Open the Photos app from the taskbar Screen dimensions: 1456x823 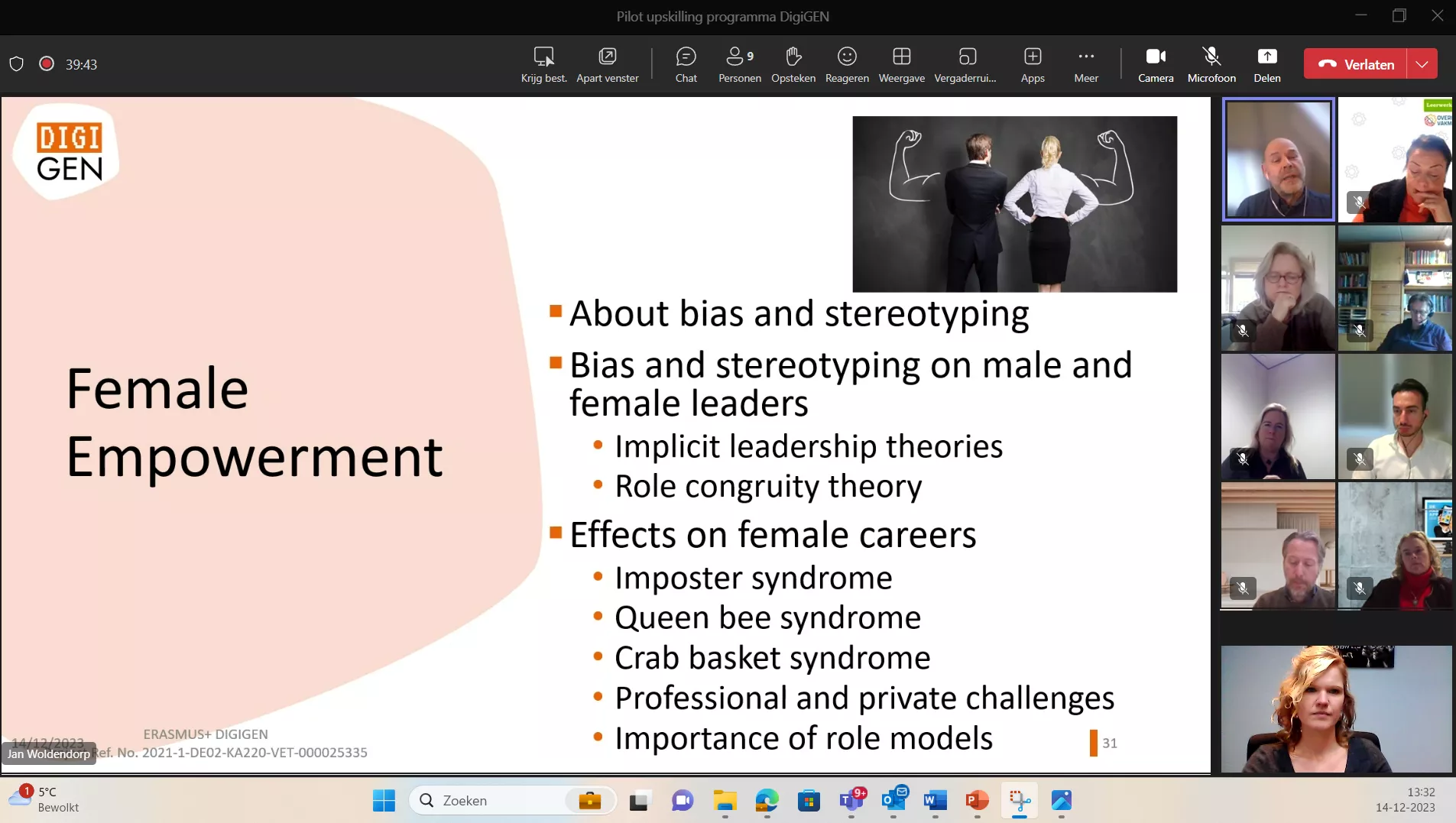1062,800
